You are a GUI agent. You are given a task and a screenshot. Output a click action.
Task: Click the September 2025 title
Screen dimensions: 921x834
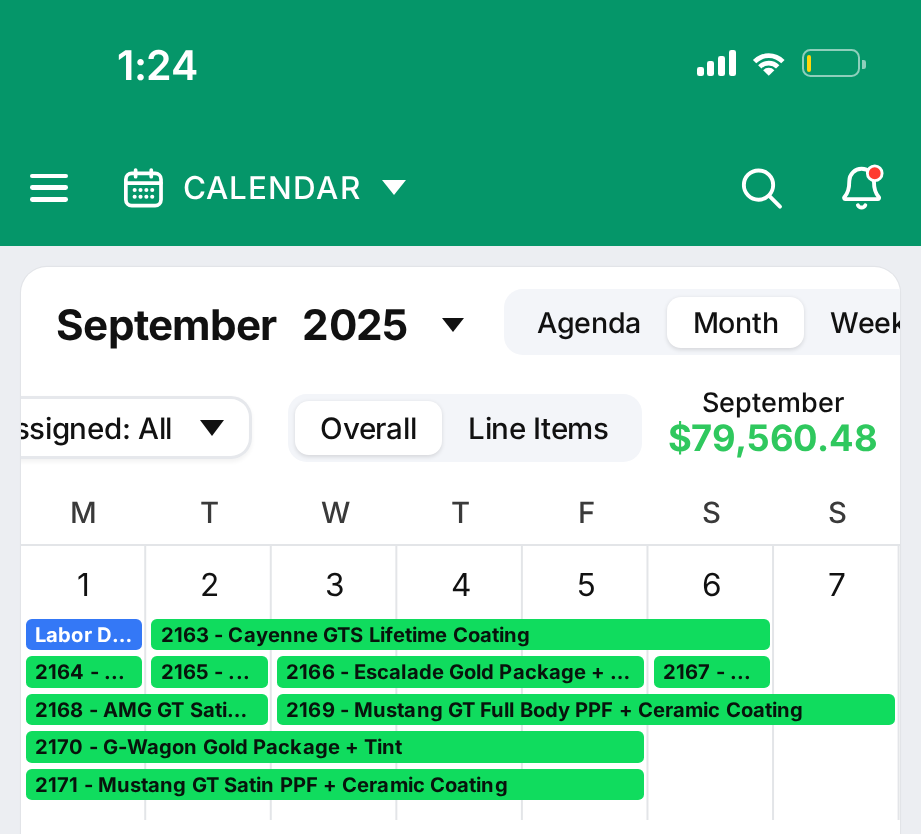[x=231, y=325]
